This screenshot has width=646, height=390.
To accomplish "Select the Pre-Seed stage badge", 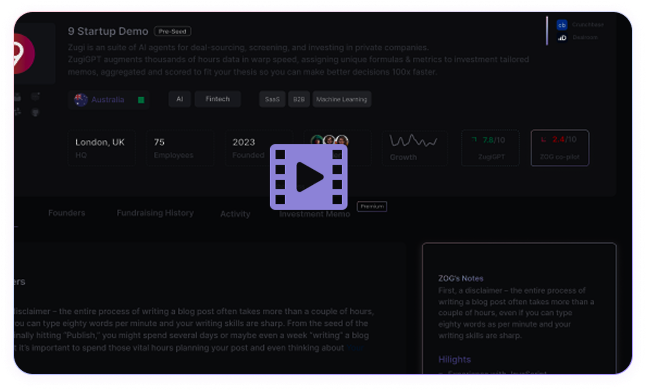I will [172, 31].
